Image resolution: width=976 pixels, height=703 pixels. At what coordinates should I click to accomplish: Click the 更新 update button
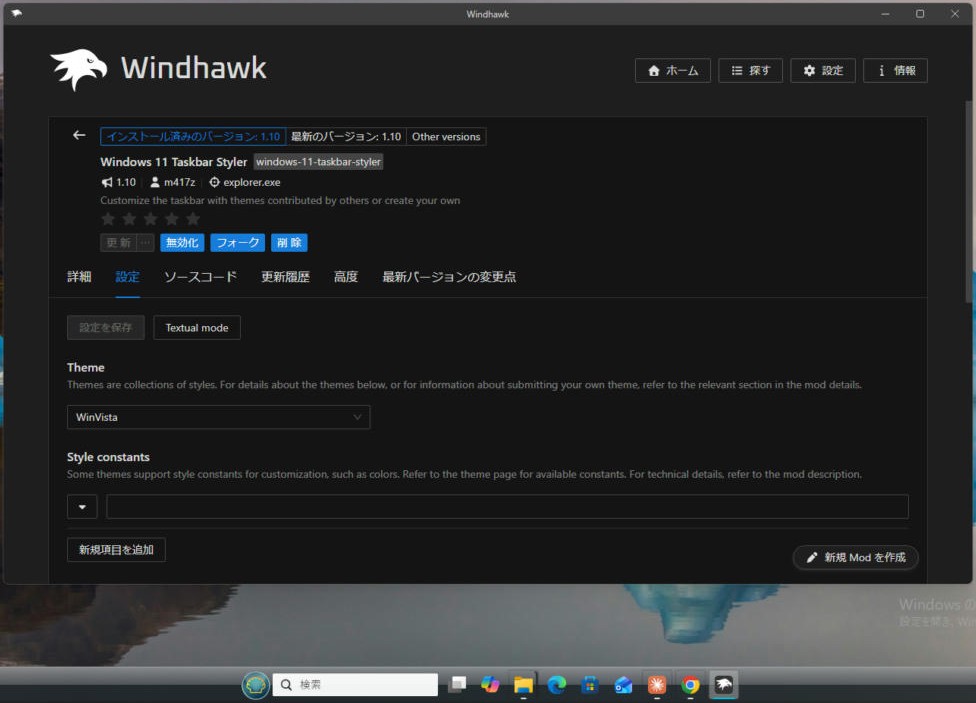[118, 243]
